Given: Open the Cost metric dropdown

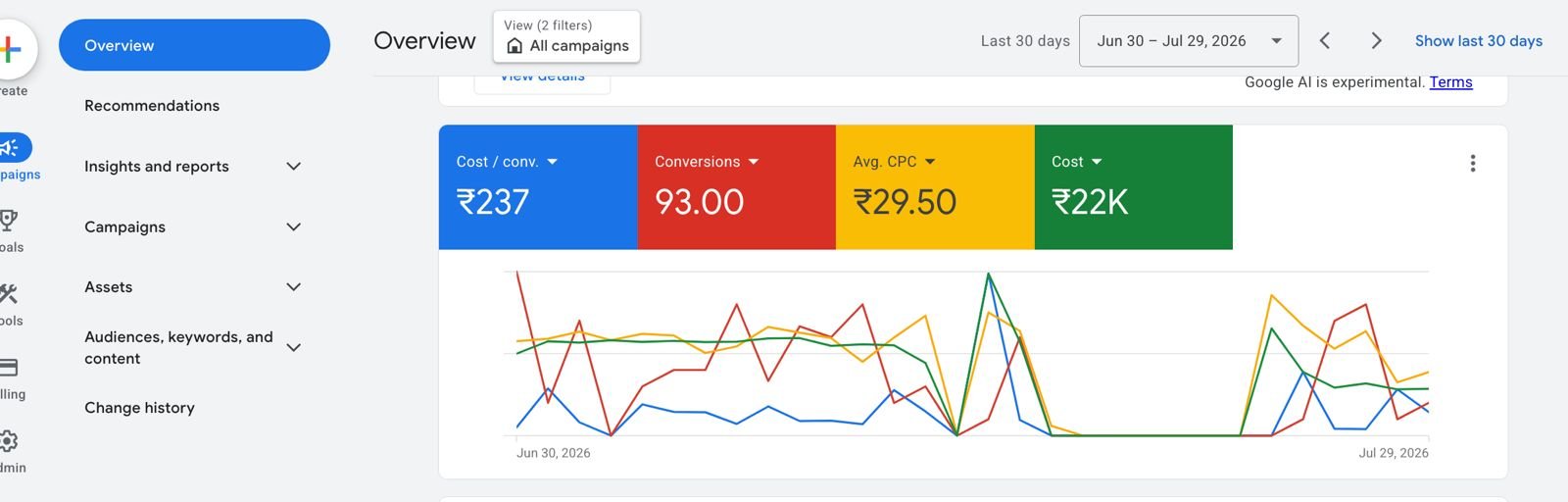Looking at the screenshot, I should coord(1076,162).
